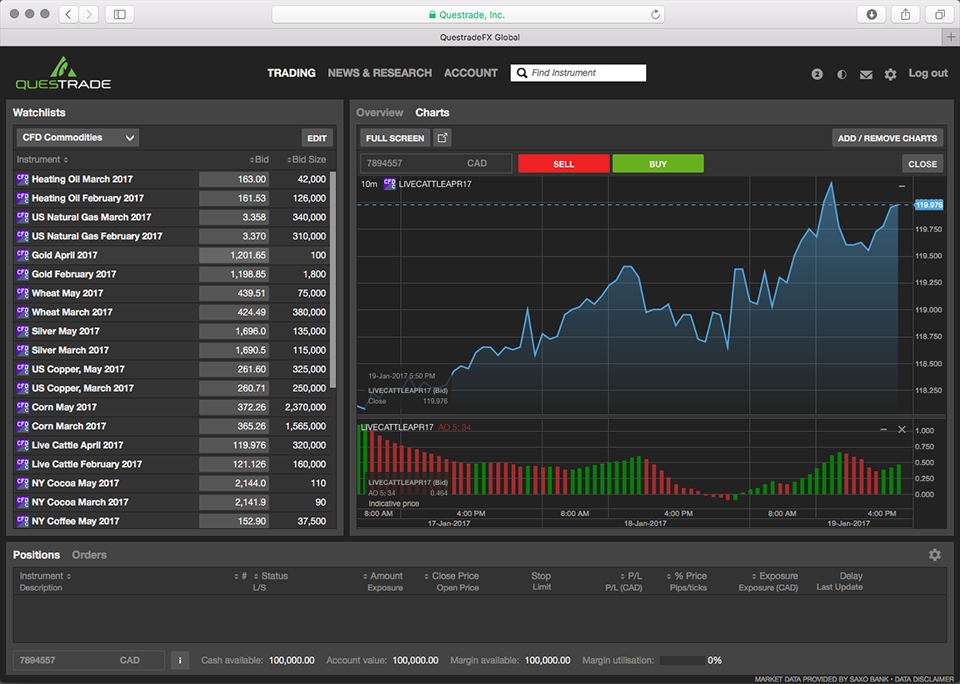The image size is (960, 684).
Task: Open Safari sidebar toggle button
Action: click(120, 15)
